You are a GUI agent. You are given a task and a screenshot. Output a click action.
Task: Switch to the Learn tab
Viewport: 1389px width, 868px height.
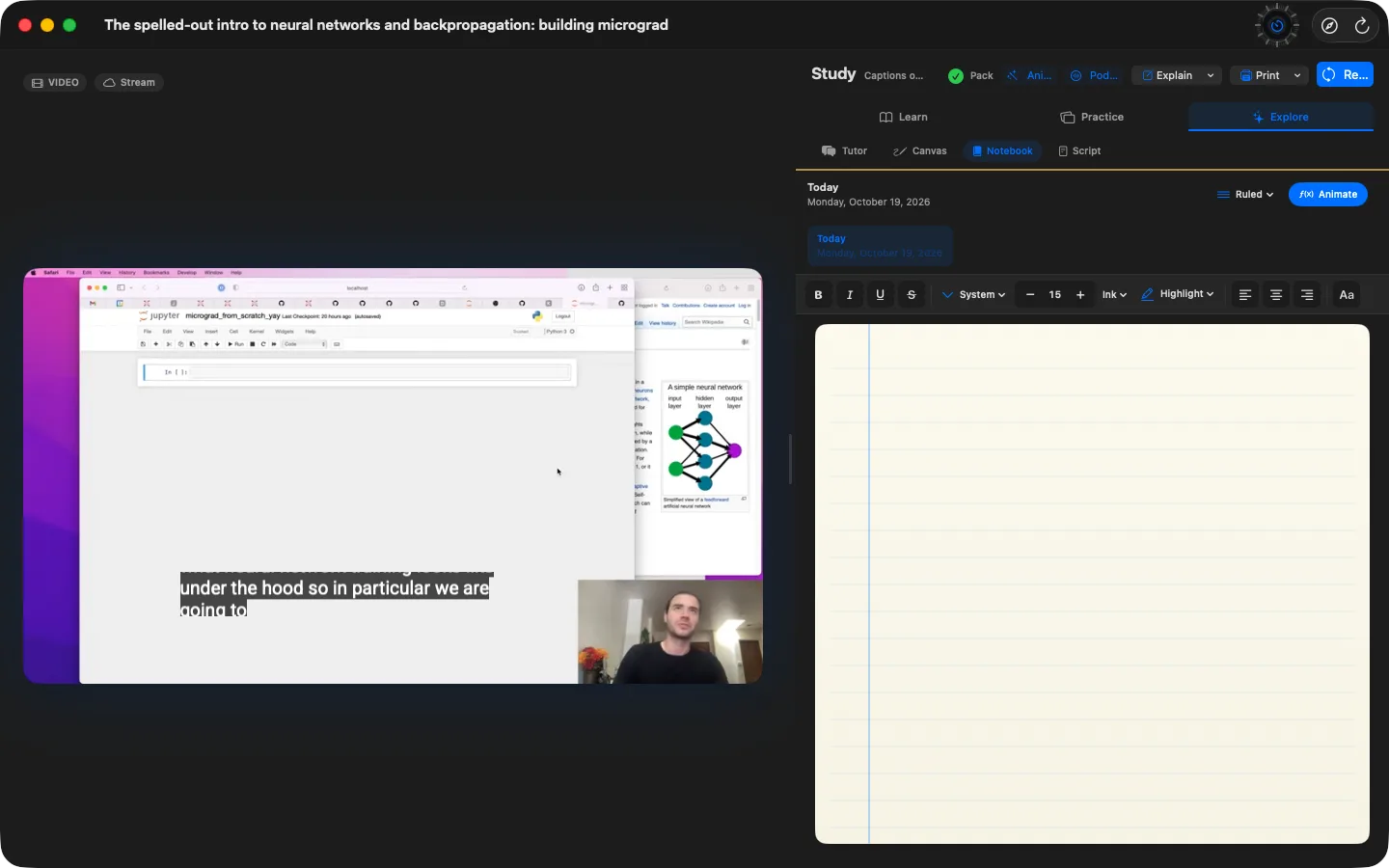(903, 117)
